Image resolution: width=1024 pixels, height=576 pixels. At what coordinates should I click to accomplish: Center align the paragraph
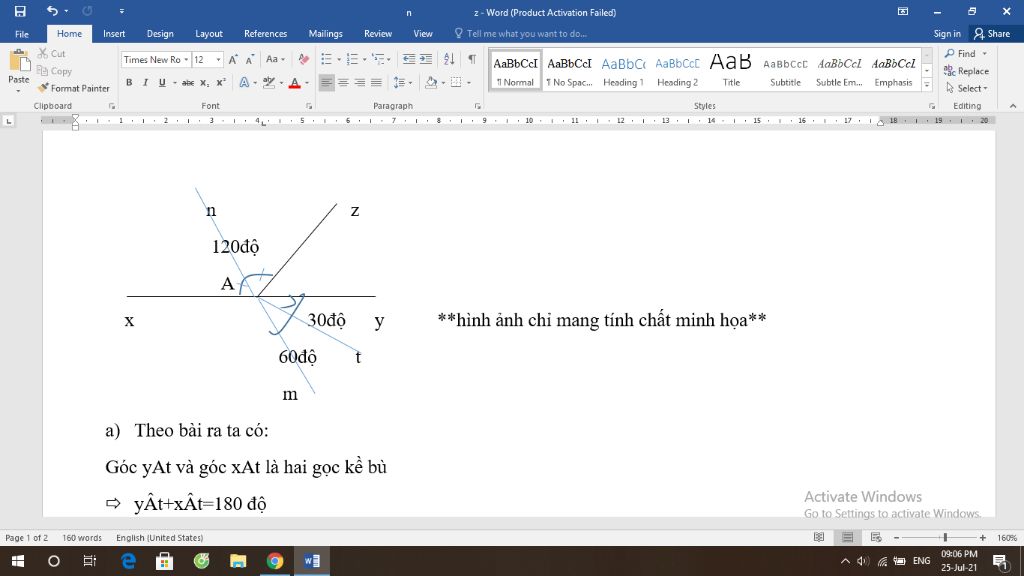(x=343, y=83)
